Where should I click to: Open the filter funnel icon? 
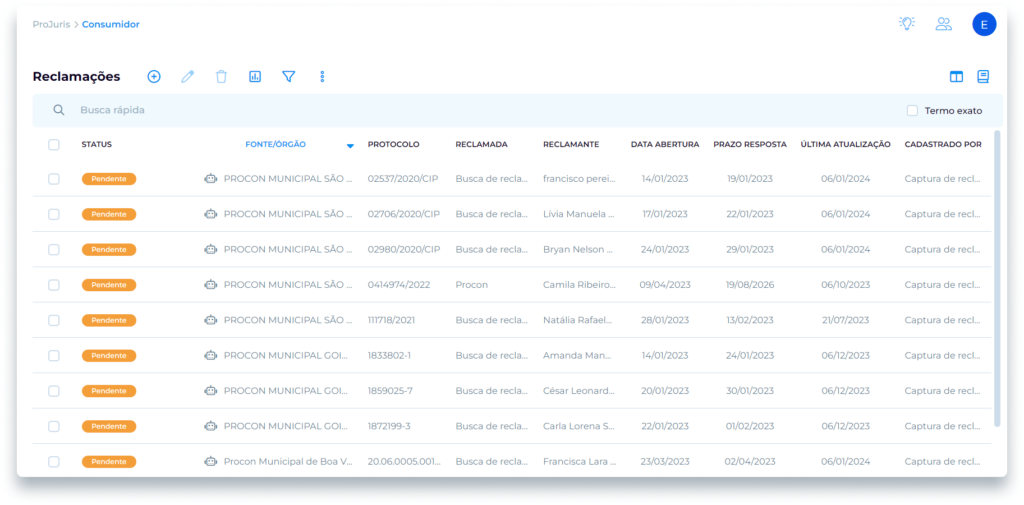pyautogui.click(x=288, y=76)
